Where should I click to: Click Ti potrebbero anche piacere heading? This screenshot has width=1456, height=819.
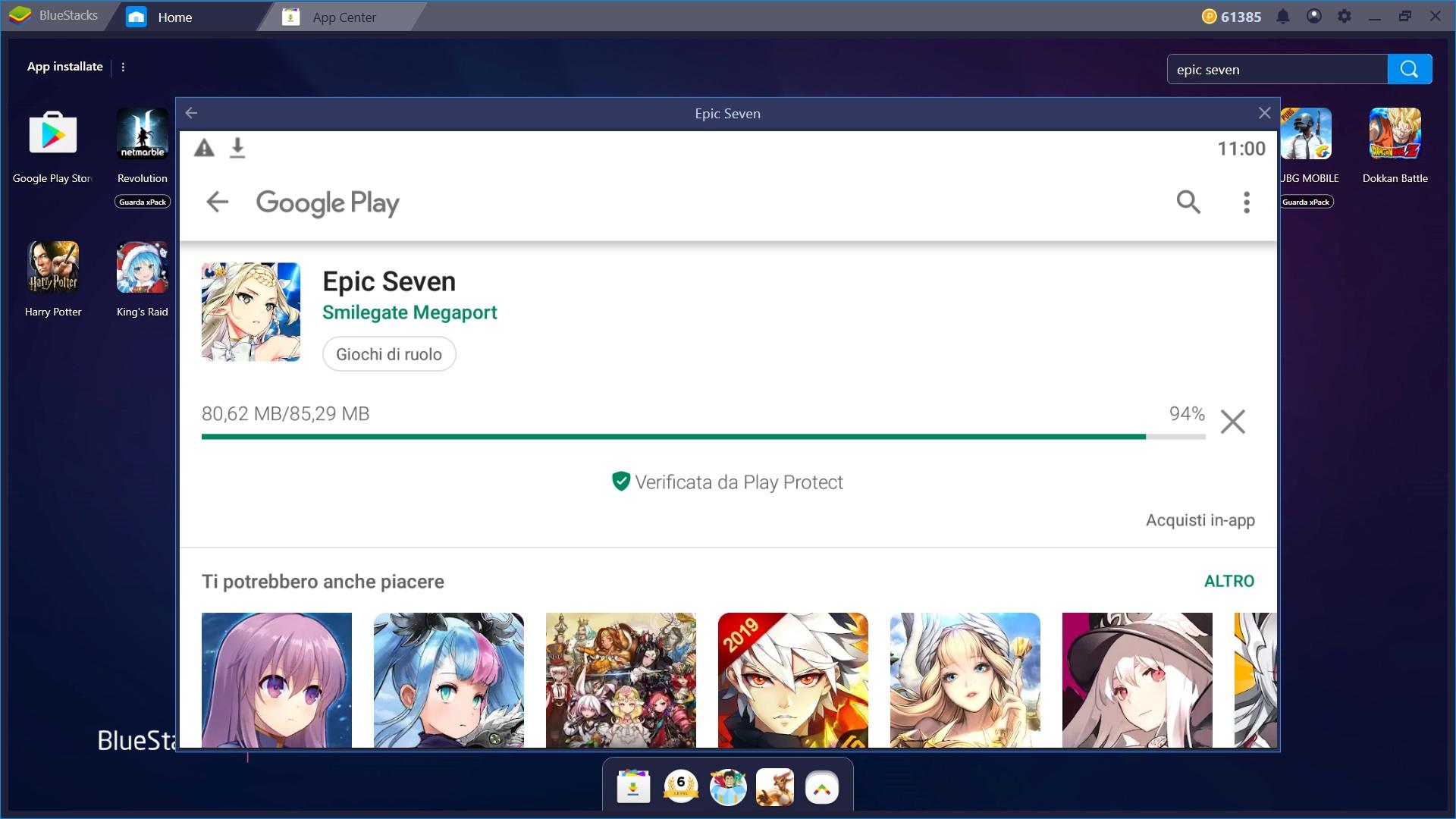pyautogui.click(x=323, y=582)
